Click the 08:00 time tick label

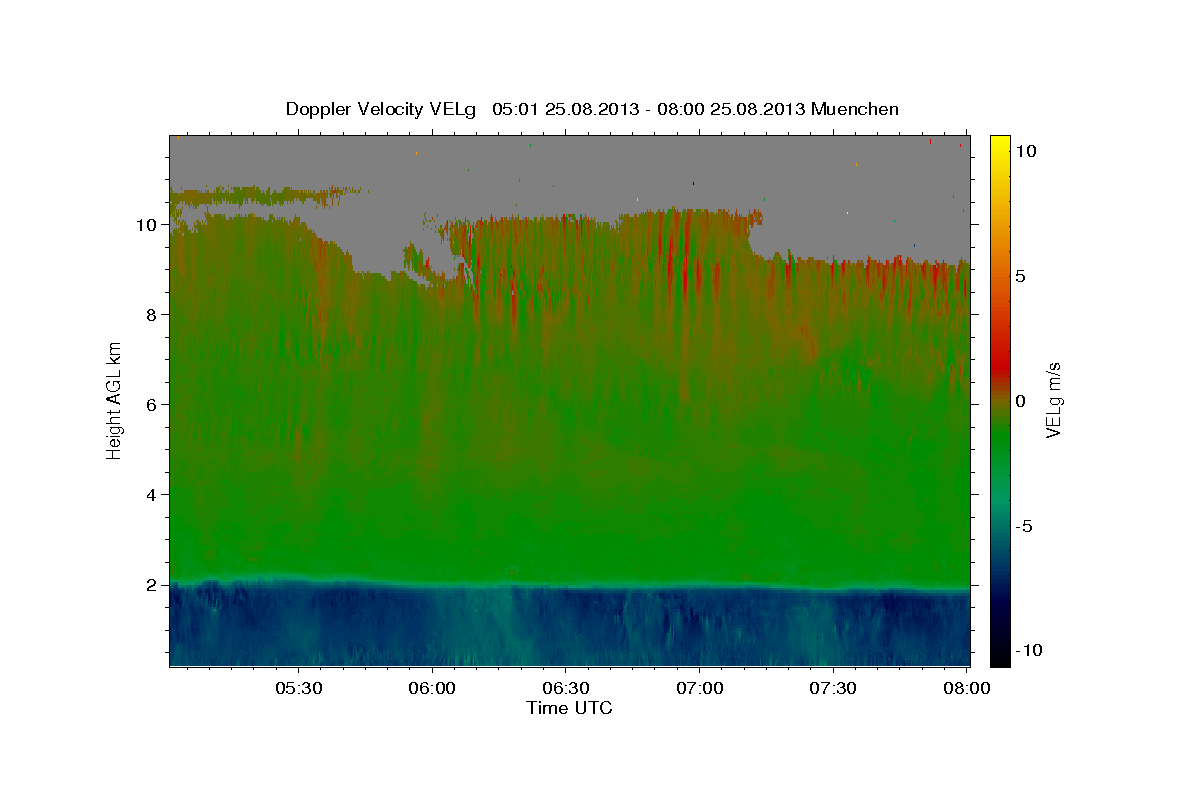pyautogui.click(x=966, y=689)
